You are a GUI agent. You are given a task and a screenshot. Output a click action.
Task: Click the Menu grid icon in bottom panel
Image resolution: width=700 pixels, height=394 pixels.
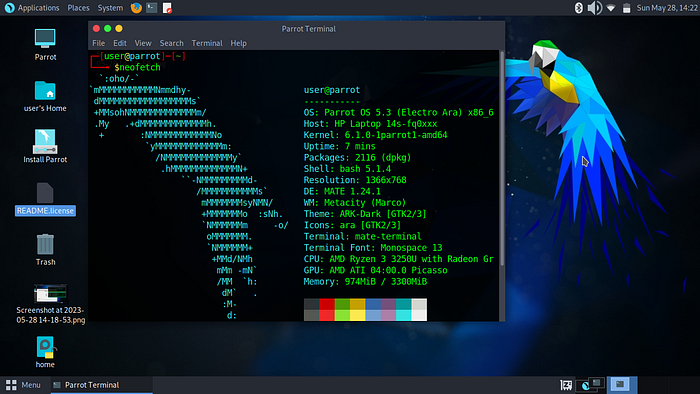11,385
